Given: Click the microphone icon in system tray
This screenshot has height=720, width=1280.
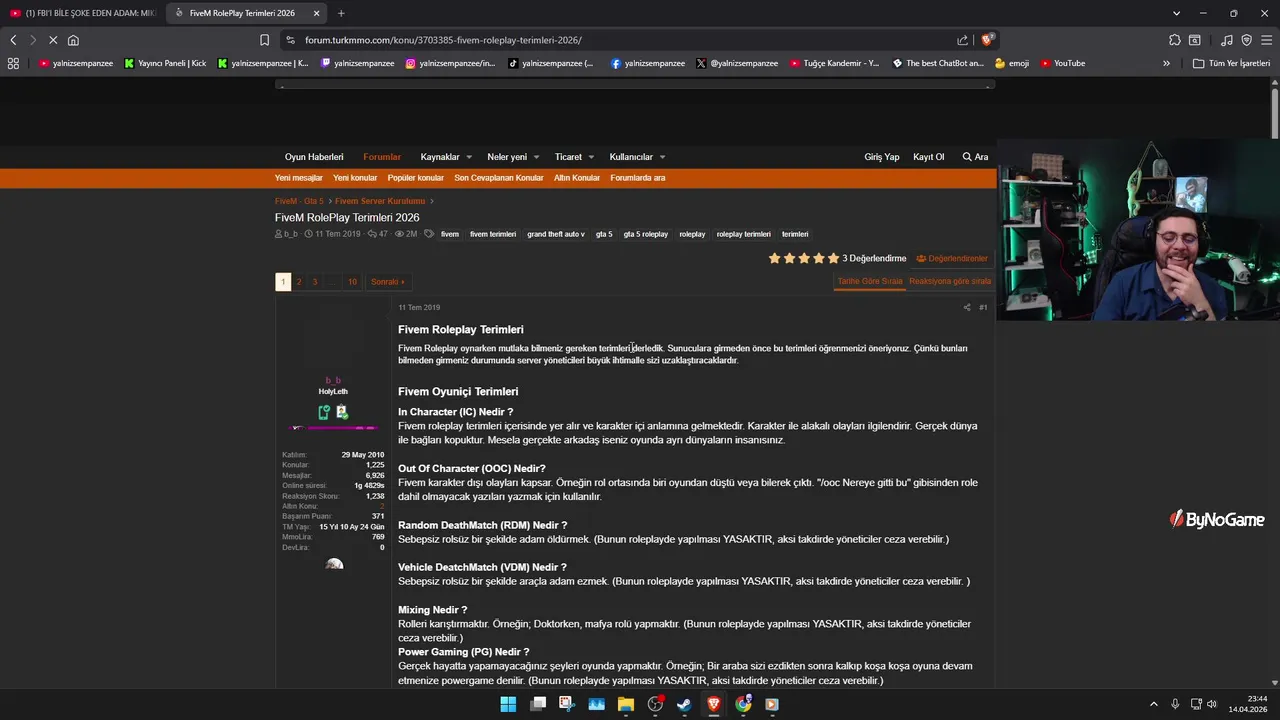Looking at the screenshot, I should pyautogui.click(x=1175, y=704).
